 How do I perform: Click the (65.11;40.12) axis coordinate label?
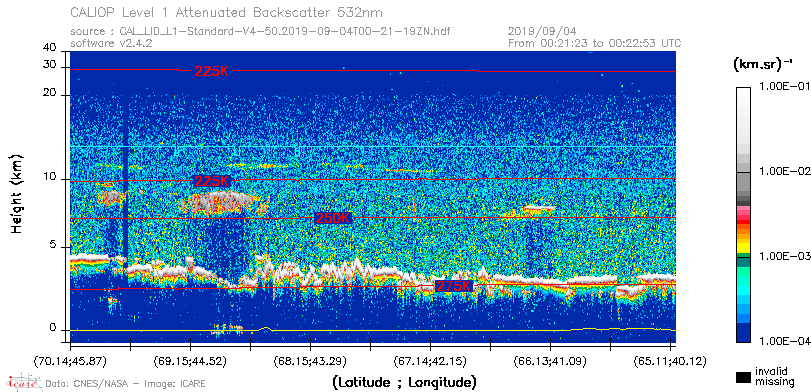[670, 361]
